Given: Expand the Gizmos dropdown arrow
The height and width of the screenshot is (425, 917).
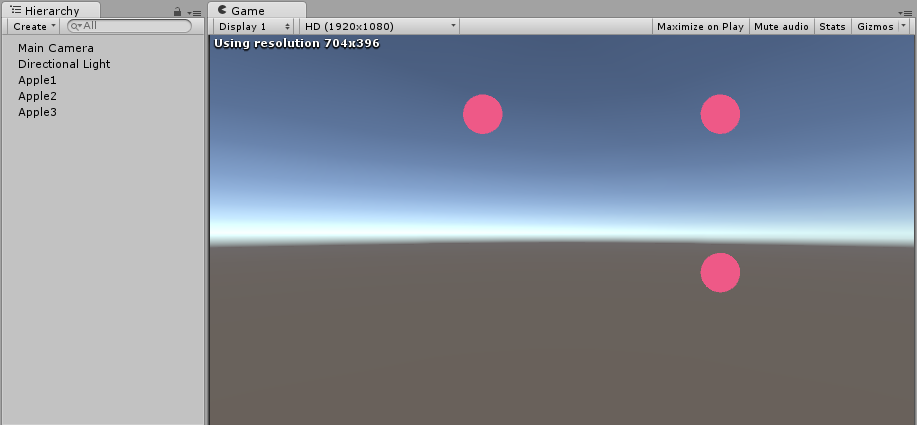Looking at the screenshot, I should pyautogui.click(x=904, y=26).
